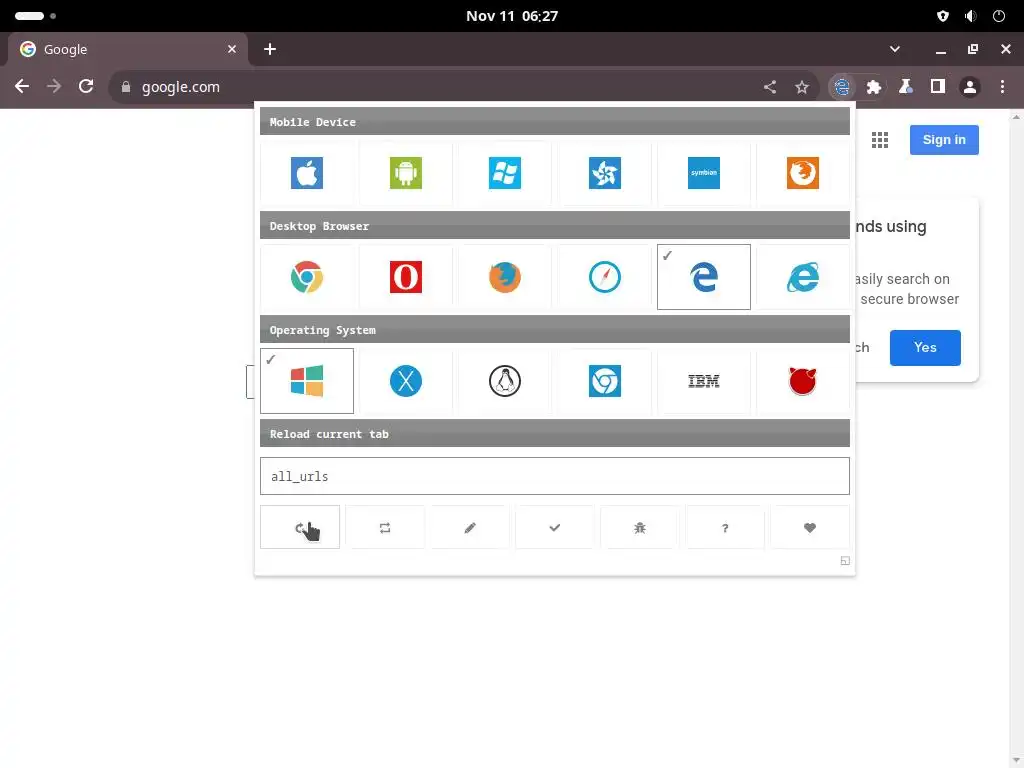Viewport: 1024px width, 768px height.
Task: Click the user-agent switcher extension toolbar icon
Action: [x=842, y=87]
